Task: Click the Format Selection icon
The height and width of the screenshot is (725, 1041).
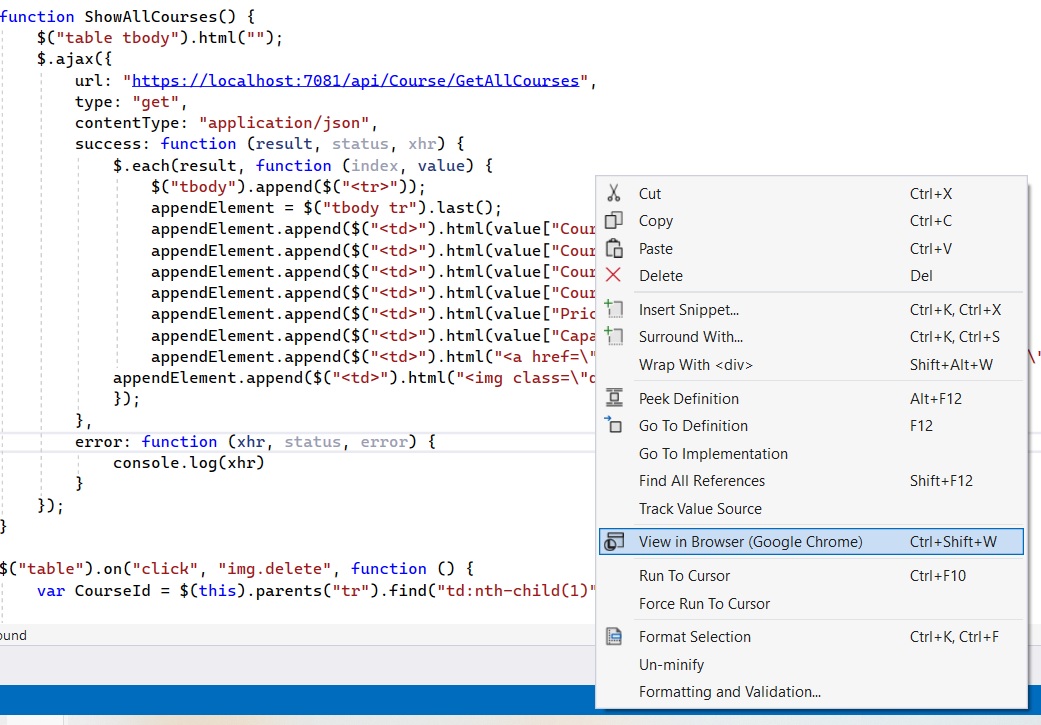Action: [x=614, y=636]
